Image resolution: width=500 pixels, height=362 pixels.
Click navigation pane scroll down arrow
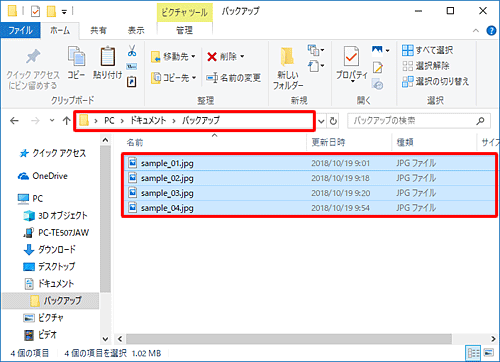105,339
